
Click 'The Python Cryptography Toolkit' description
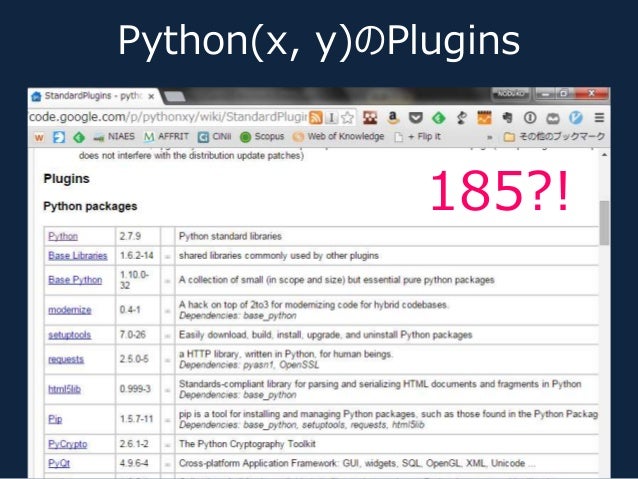[x=247, y=444]
